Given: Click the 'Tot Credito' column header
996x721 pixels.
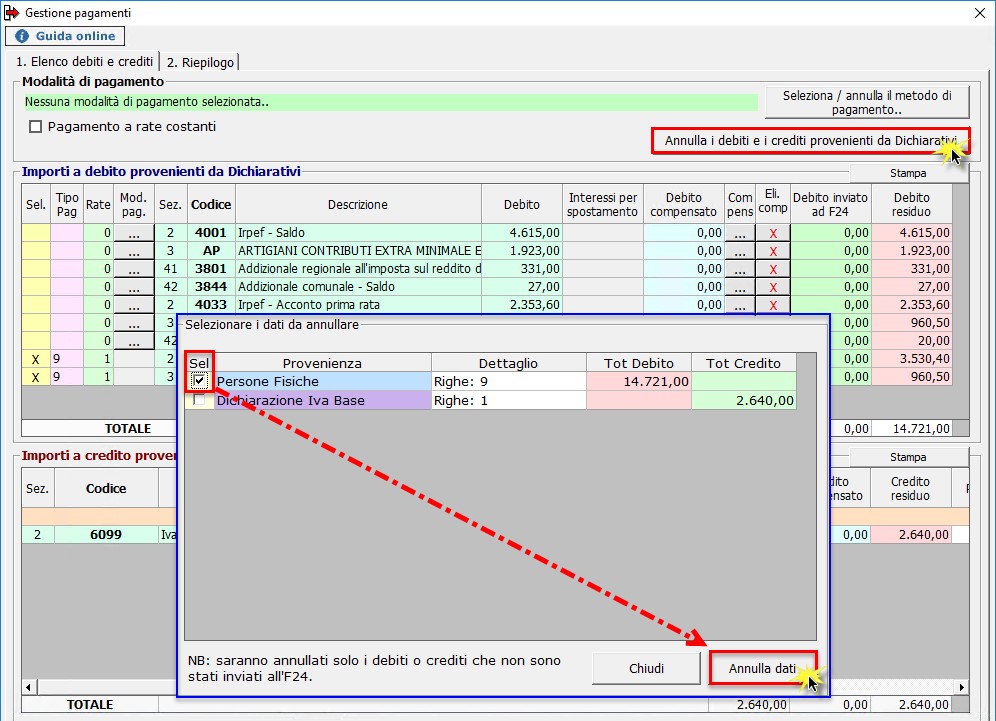Looking at the screenshot, I should (743, 363).
